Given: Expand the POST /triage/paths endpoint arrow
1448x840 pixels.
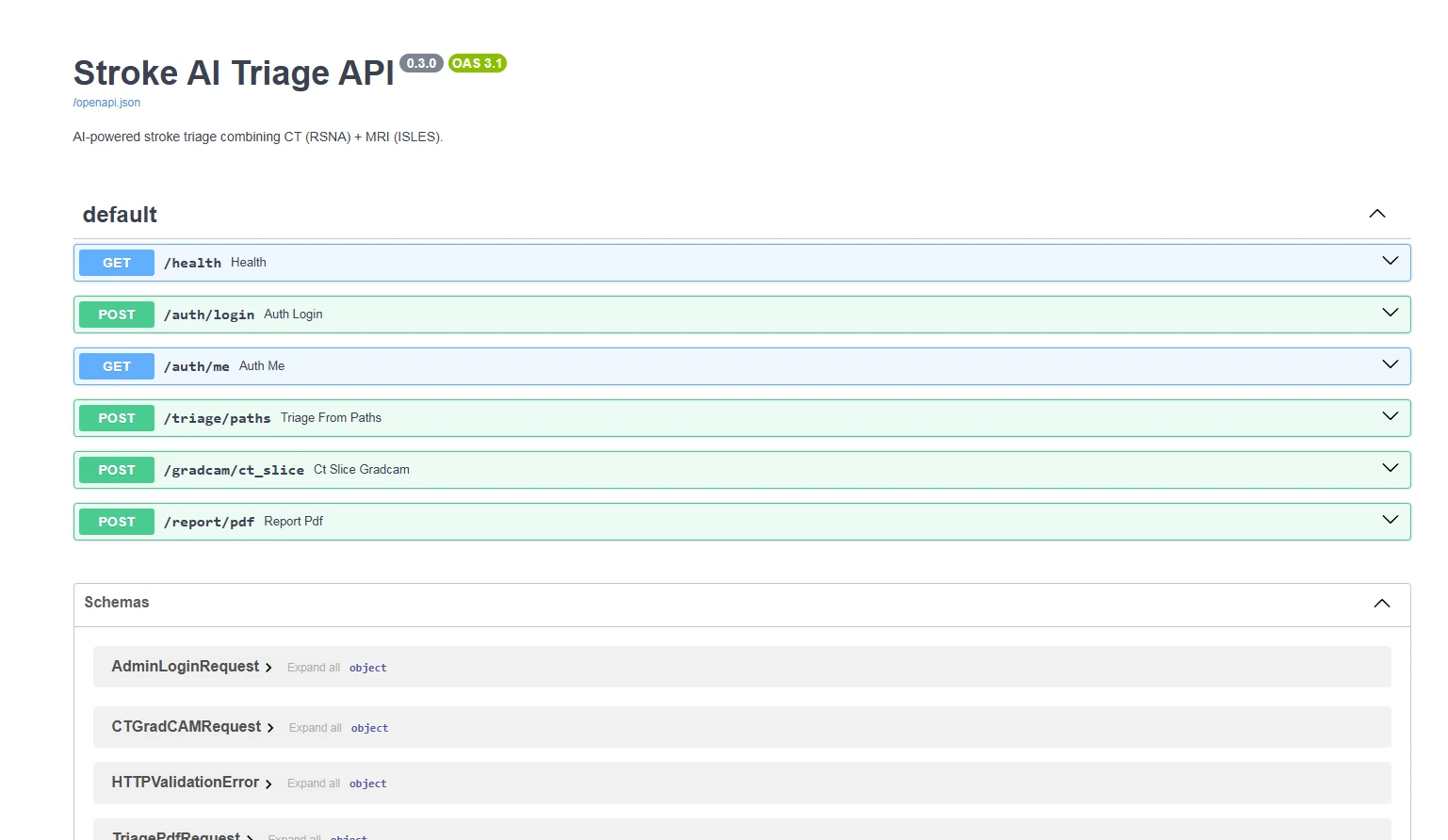Looking at the screenshot, I should [1391, 416].
